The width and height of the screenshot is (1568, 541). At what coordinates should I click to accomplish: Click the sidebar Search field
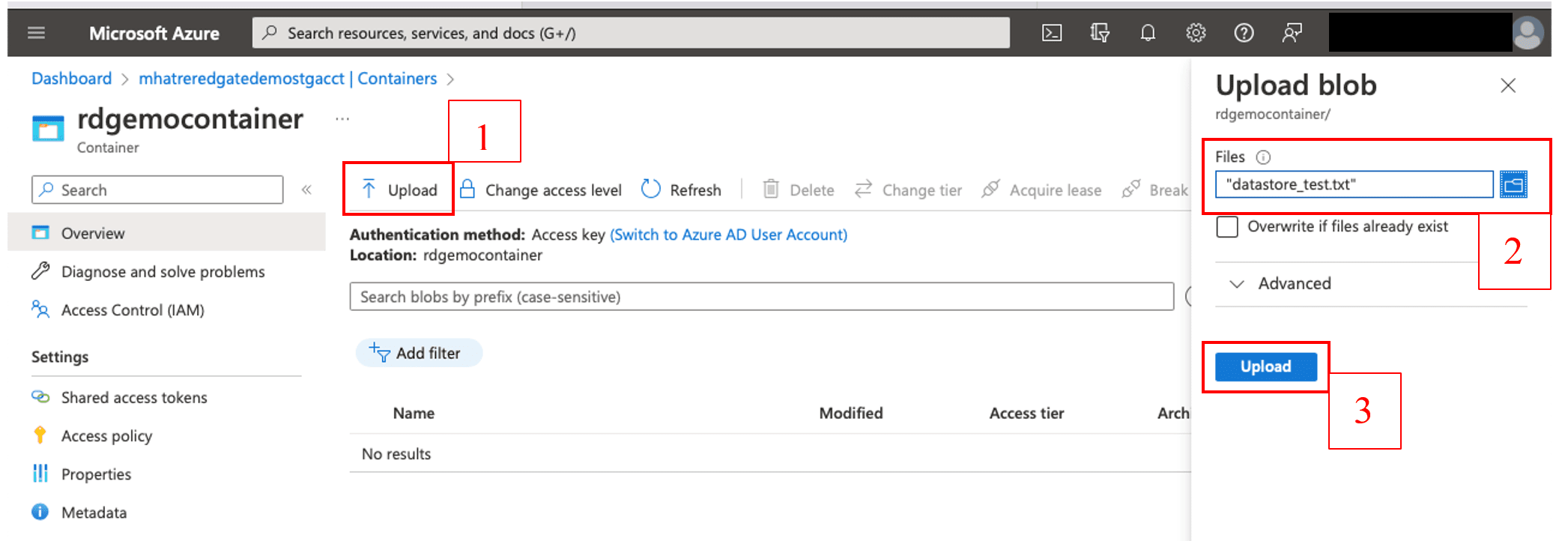pyautogui.click(x=157, y=190)
